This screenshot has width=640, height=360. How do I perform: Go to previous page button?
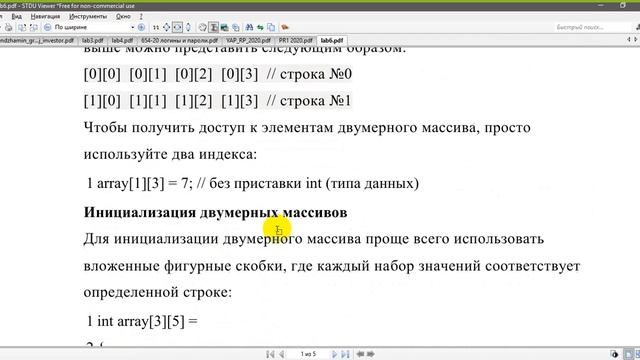[x=282, y=354]
